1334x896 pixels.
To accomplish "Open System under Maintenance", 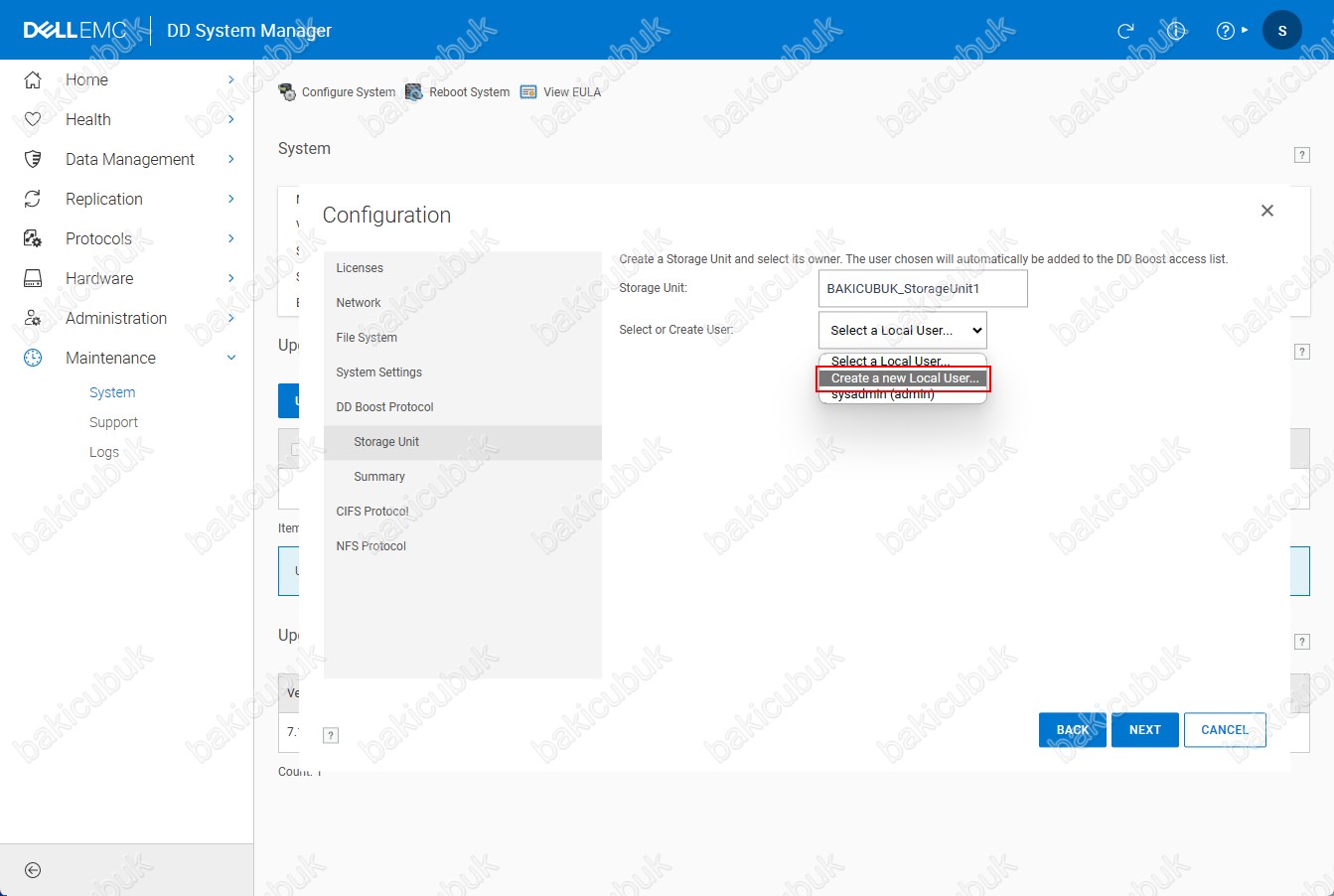I will click(112, 392).
